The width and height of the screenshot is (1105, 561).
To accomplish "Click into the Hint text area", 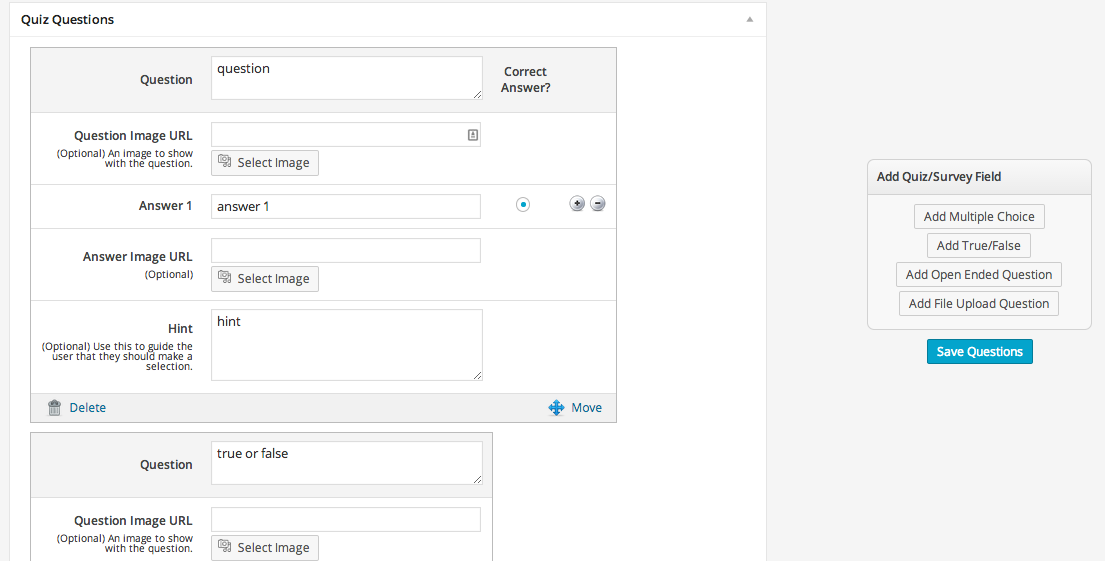I will tap(346, 345).
